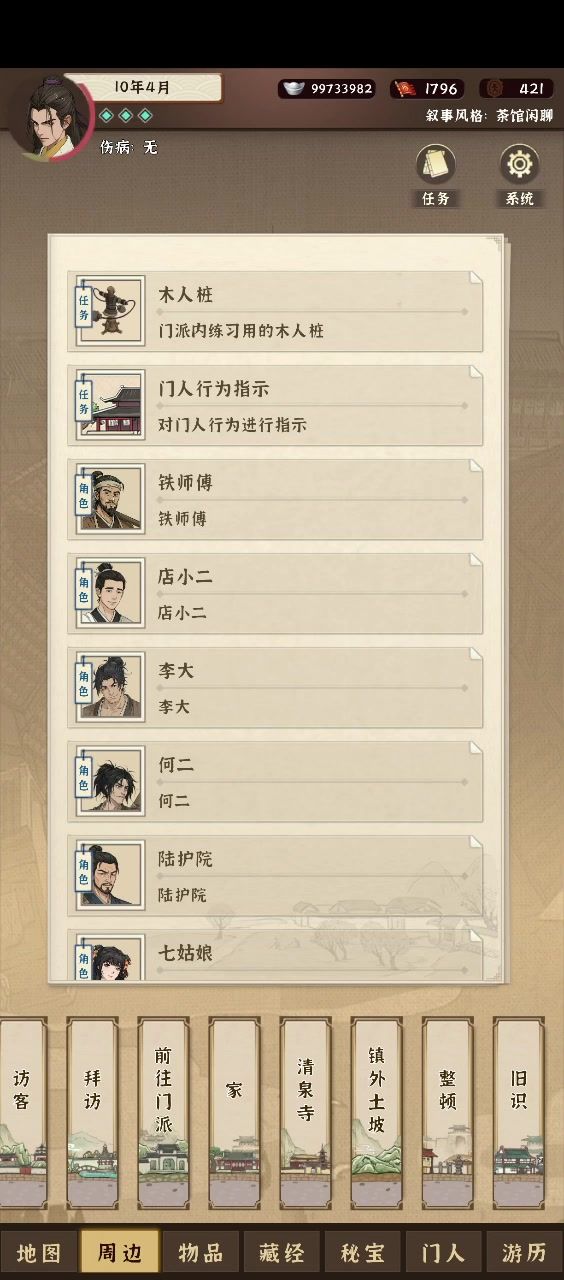Open the 任务 scroll icon
Screen dimensions: 564x1280
click(x=436, y=166)
